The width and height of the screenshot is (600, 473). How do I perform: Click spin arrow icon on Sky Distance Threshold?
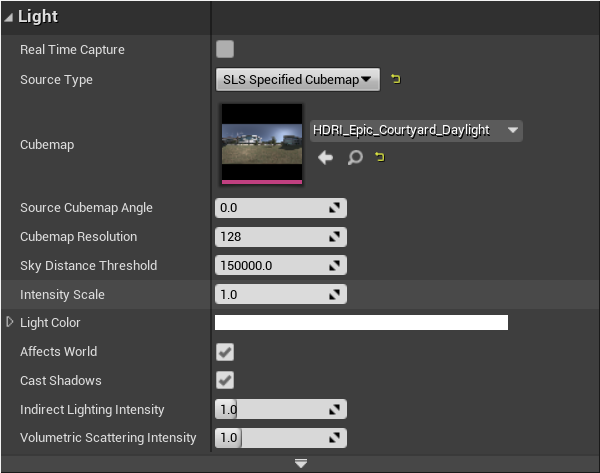336,266
